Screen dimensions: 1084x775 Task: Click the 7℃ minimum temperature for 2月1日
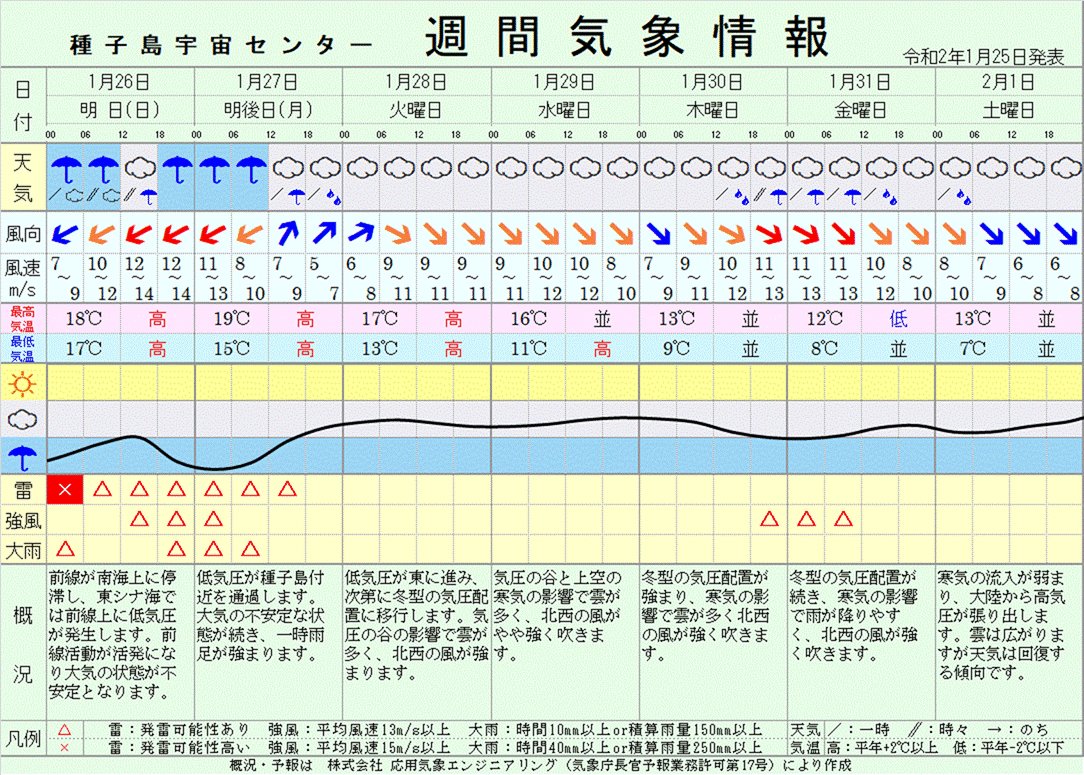tap(972, 349)
